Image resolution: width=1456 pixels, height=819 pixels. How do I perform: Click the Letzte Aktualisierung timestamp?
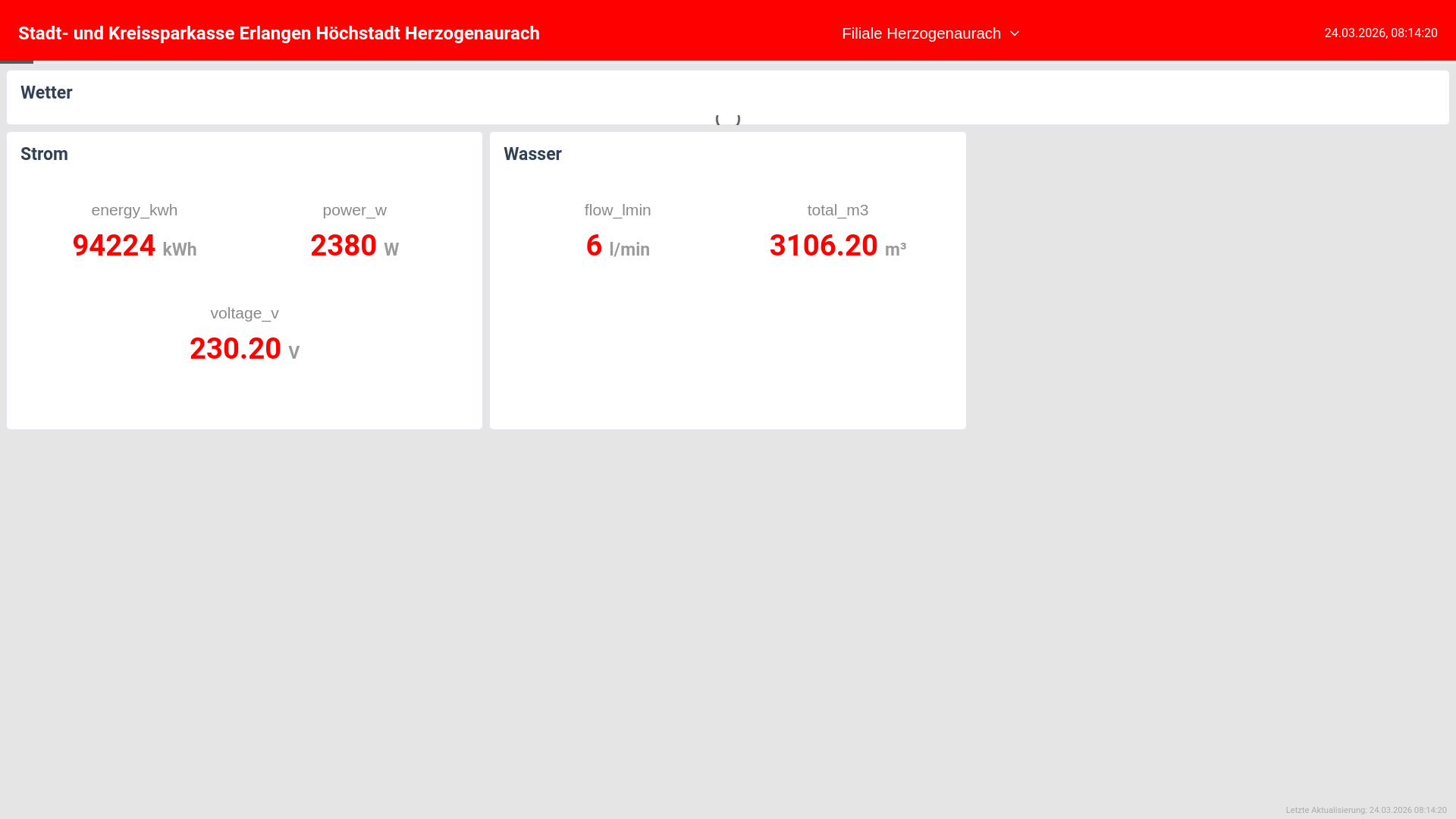tap(1366, 810)
